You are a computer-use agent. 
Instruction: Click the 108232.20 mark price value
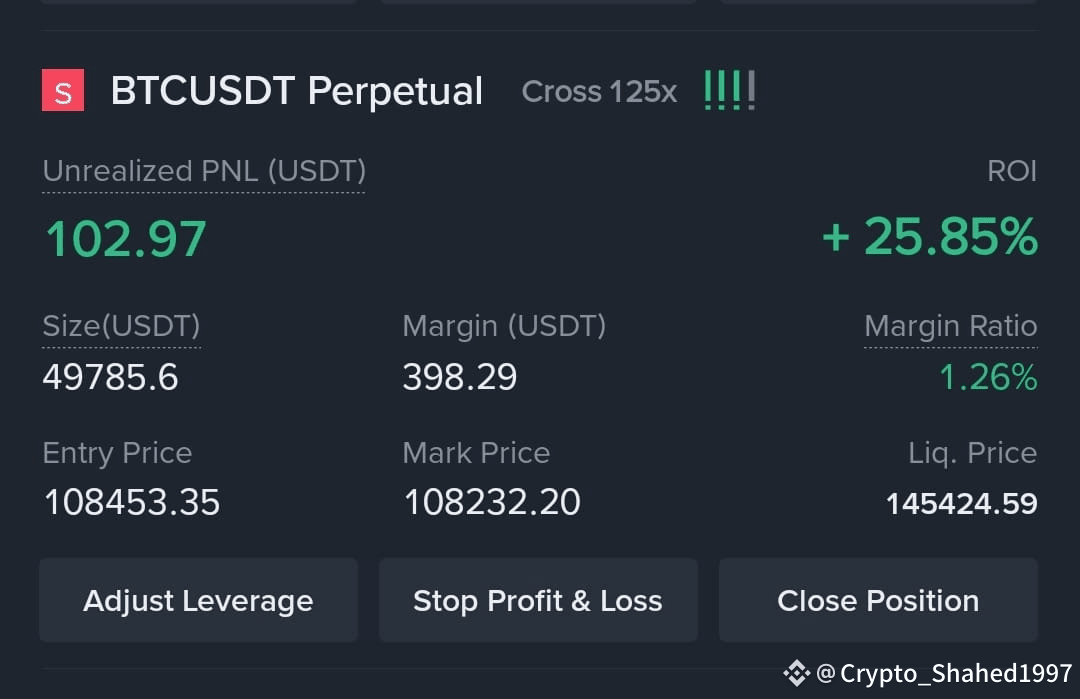[492, 503]
